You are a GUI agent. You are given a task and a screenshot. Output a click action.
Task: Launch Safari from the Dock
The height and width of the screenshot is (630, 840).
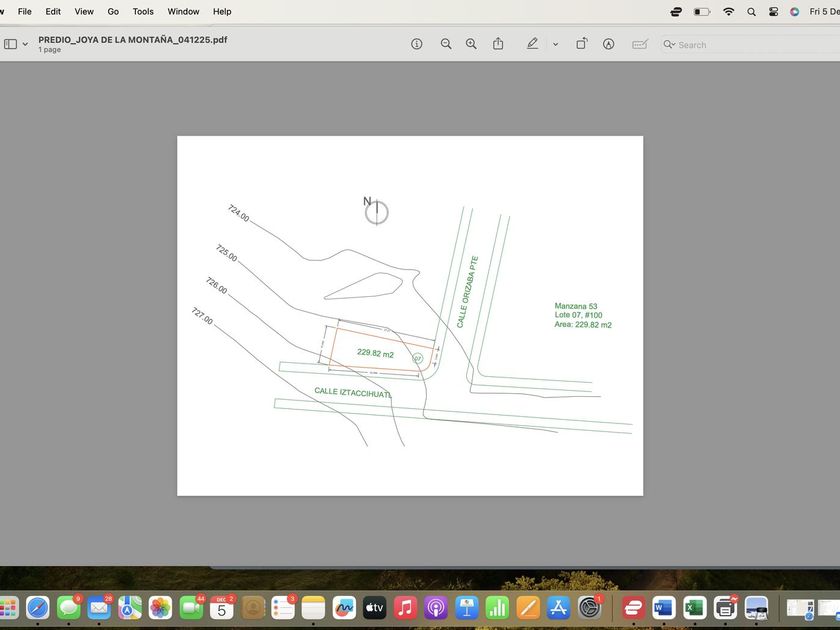tap(37, 607)
